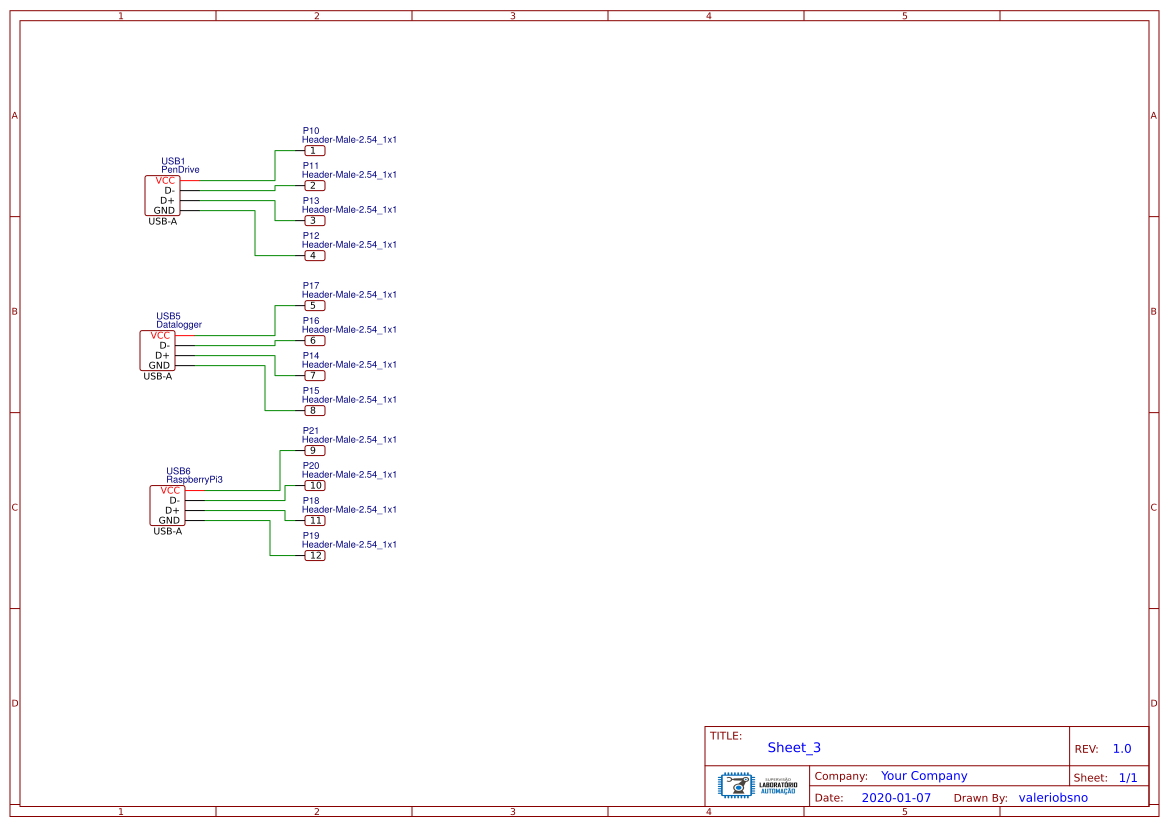Select the USB5 Datalogger connector symbol
The width and height of the screenshot is (1169, 827).
point(157,350)
